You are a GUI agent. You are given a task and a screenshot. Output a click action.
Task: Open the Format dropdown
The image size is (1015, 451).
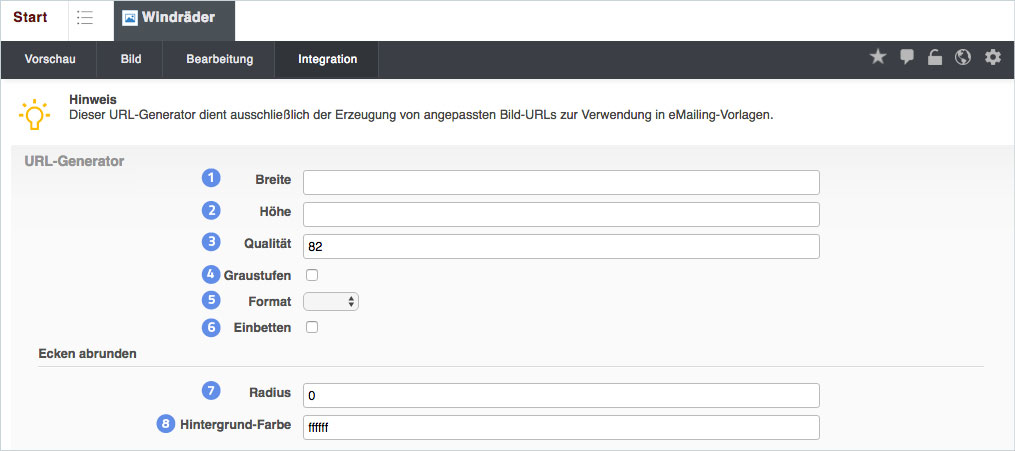click(x=331, y=301)
